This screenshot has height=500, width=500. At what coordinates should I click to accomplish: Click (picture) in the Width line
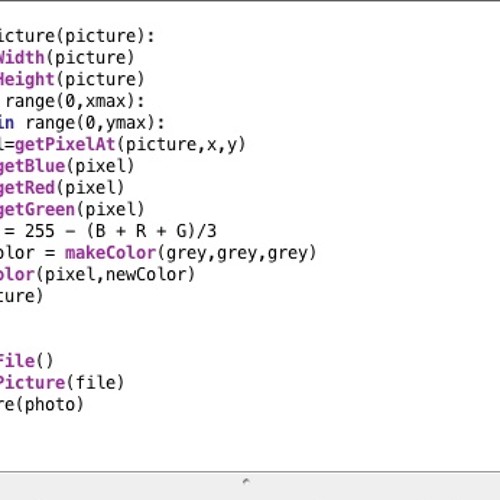[90, 58]
